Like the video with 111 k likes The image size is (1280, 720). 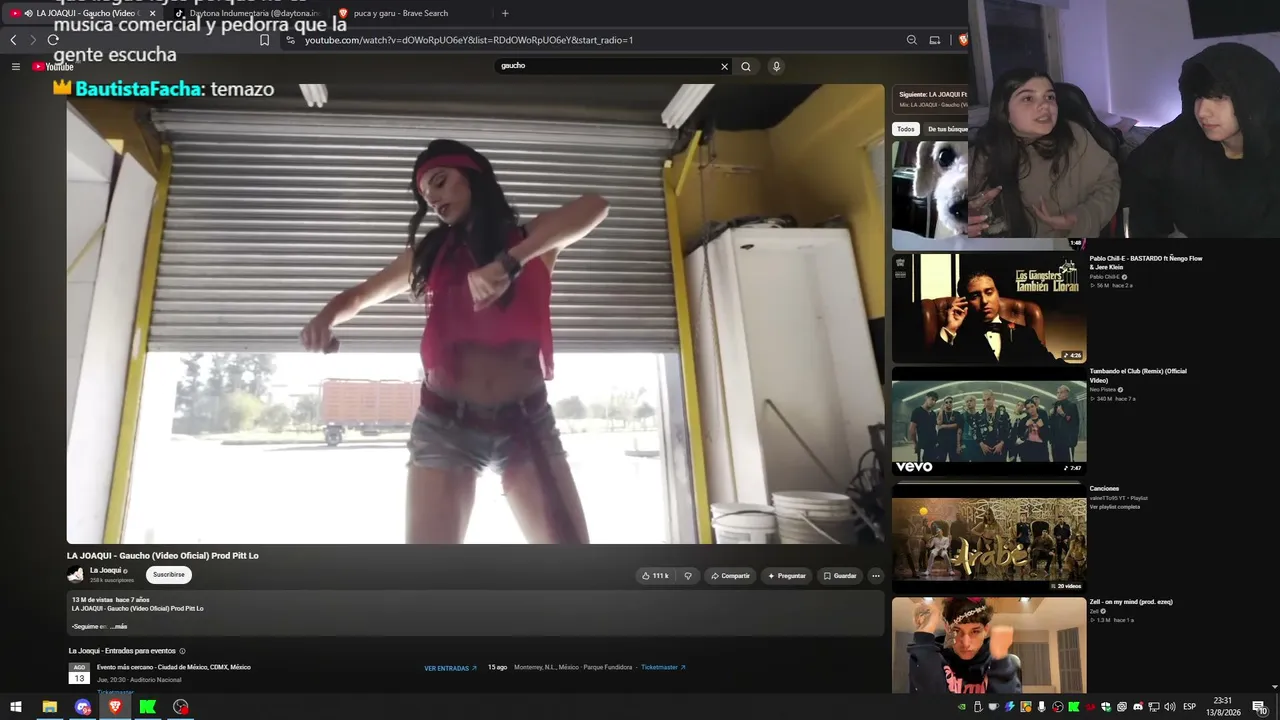(x=655, y=576)
